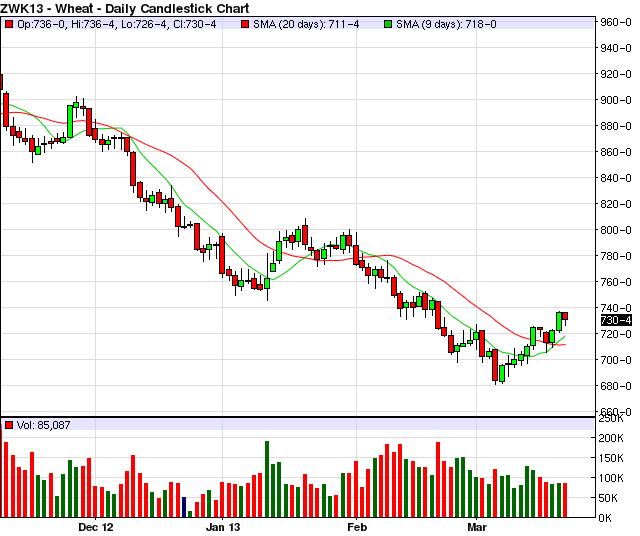Click the green SMA 9 days swatch
The image size is (640, 536).
(x=388, y=24)
